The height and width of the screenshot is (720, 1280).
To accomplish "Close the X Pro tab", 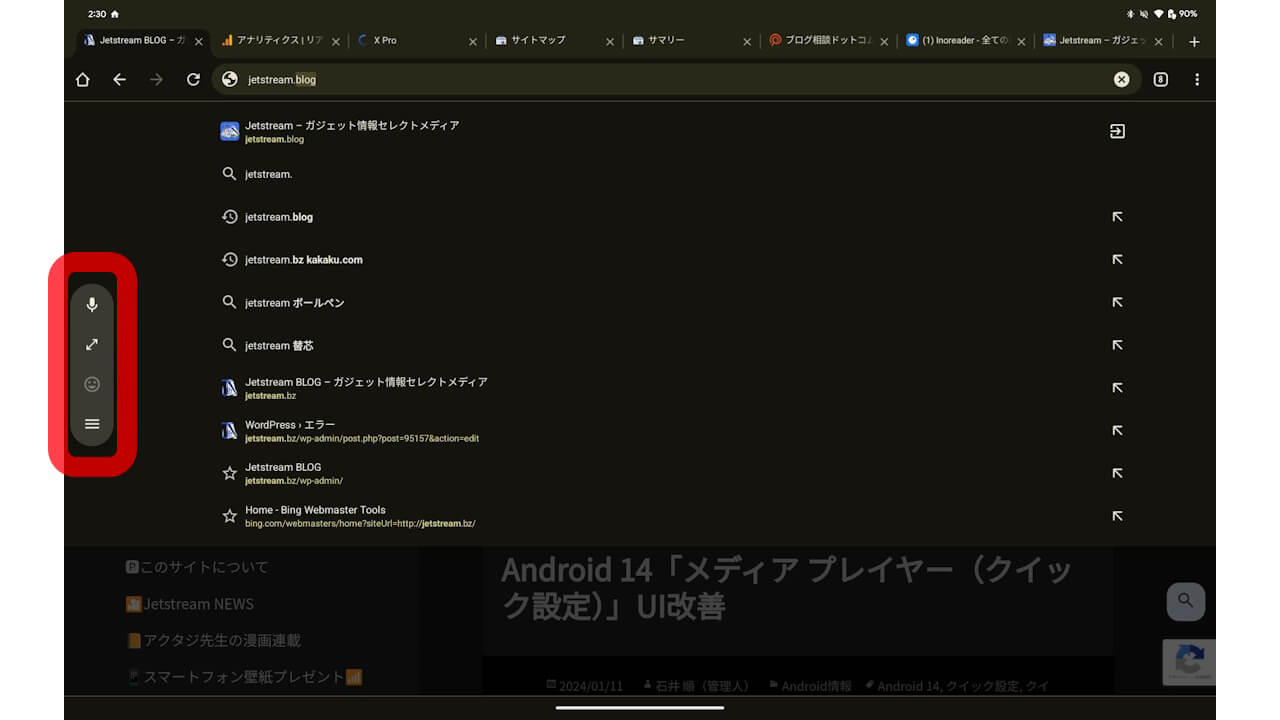I will (473, 42).
